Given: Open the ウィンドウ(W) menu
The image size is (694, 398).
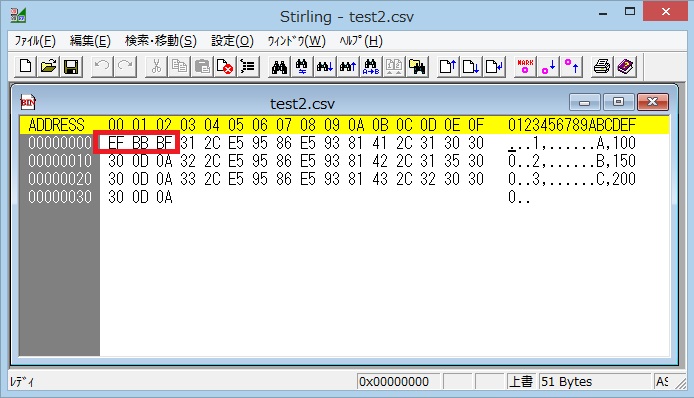Looking at the screenshot, I should 297,41.
